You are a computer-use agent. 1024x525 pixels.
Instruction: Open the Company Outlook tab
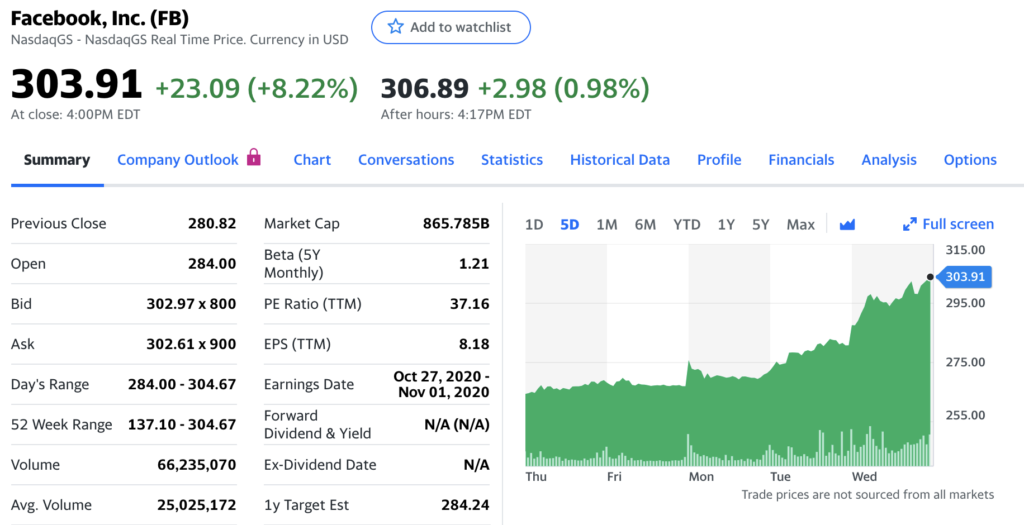pos(178,160)
